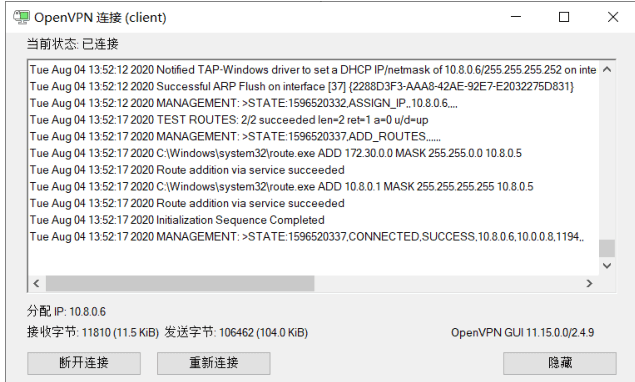Click the 重新连接 reconnect button
Screen dimensions: 635x382
click(213, 363)
